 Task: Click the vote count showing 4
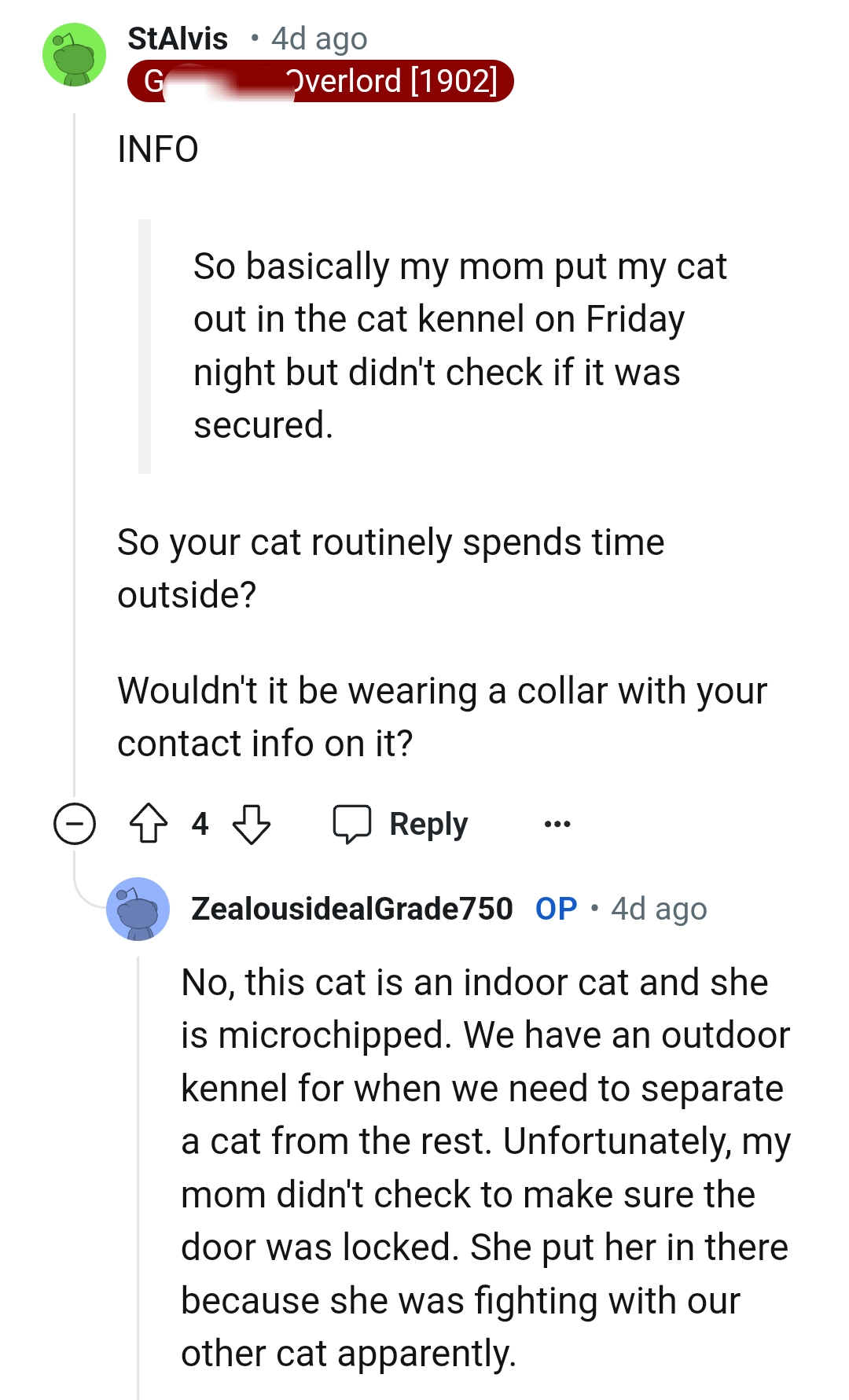point(201,824)
